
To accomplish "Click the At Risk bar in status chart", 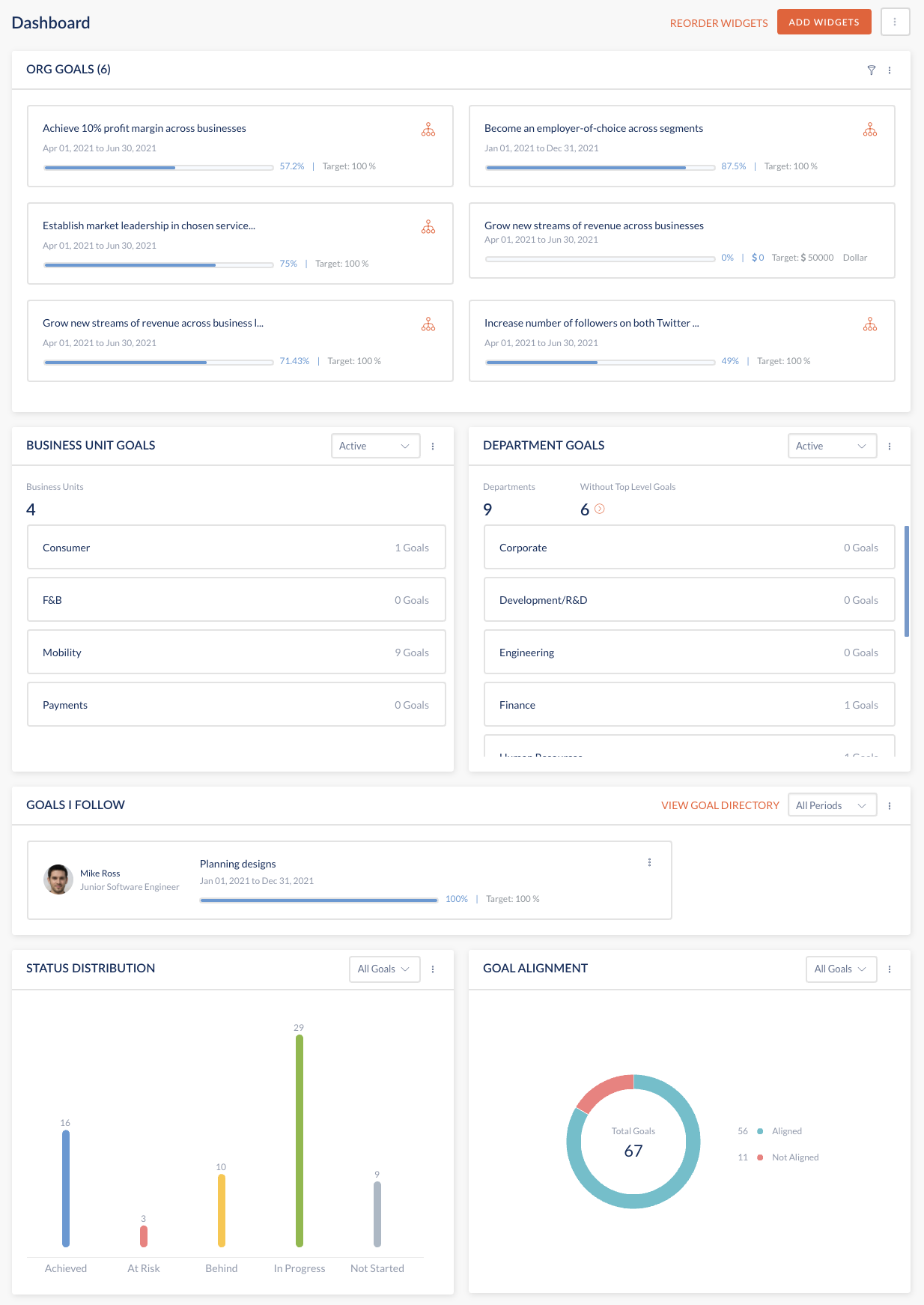I will (x=144, y=1237).
